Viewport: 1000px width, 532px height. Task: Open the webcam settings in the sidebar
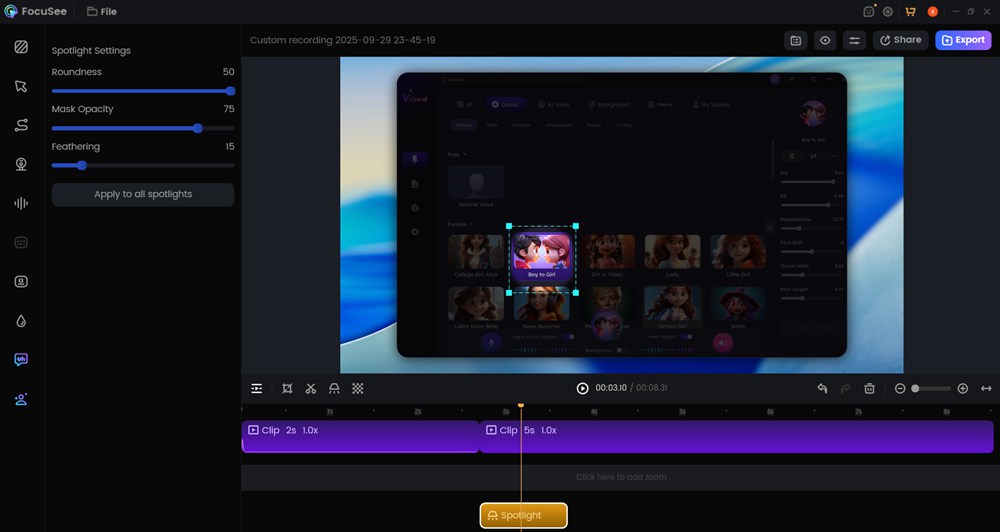(21, 164)
